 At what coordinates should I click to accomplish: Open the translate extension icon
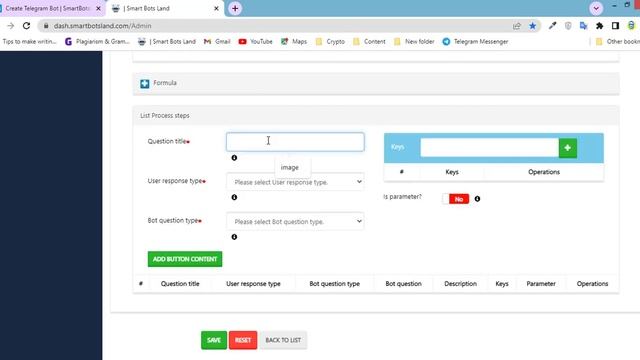coord(584,26)
